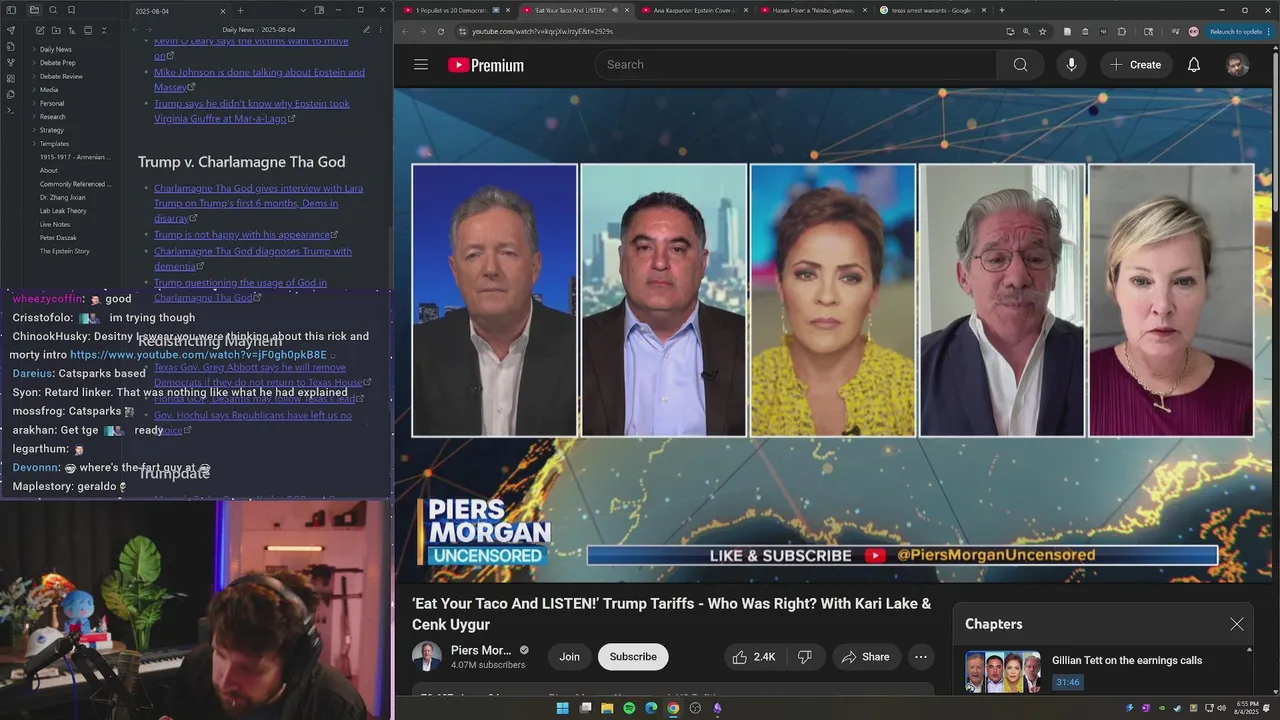
Task: Search with voice microphone button
Action: (1071, 65)
